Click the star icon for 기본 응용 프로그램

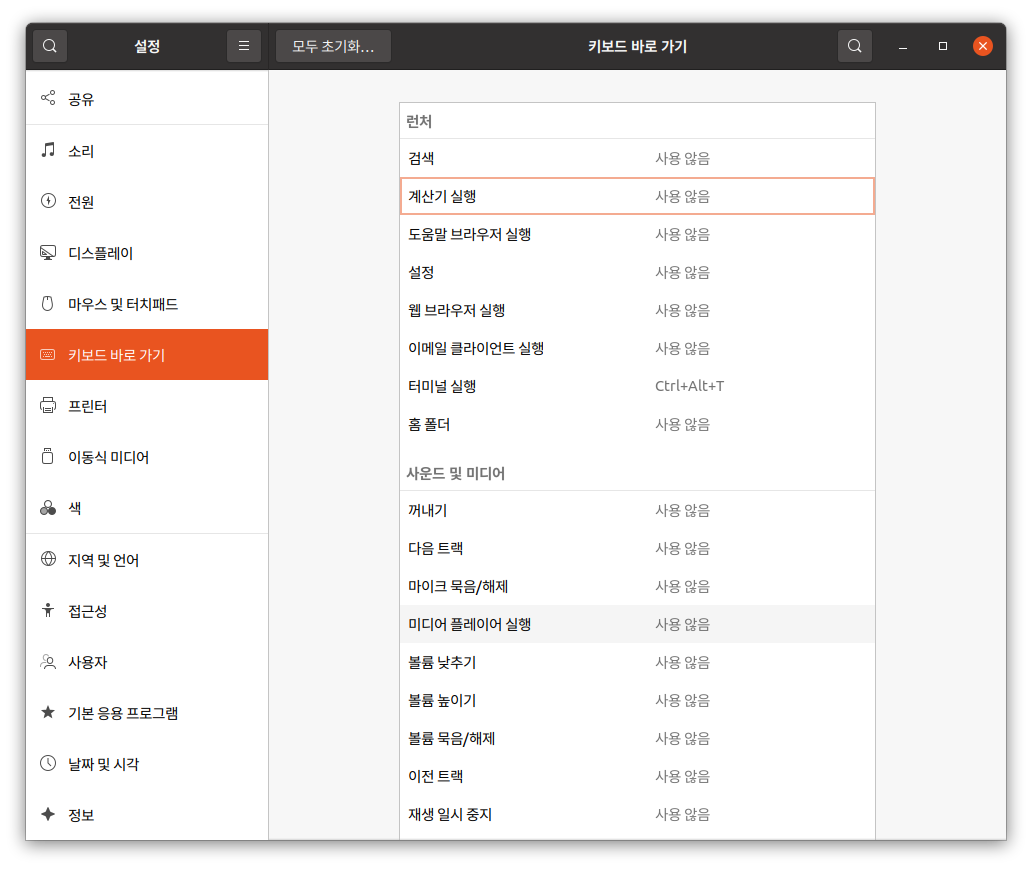pyautogui.click(x=48, y=712)
